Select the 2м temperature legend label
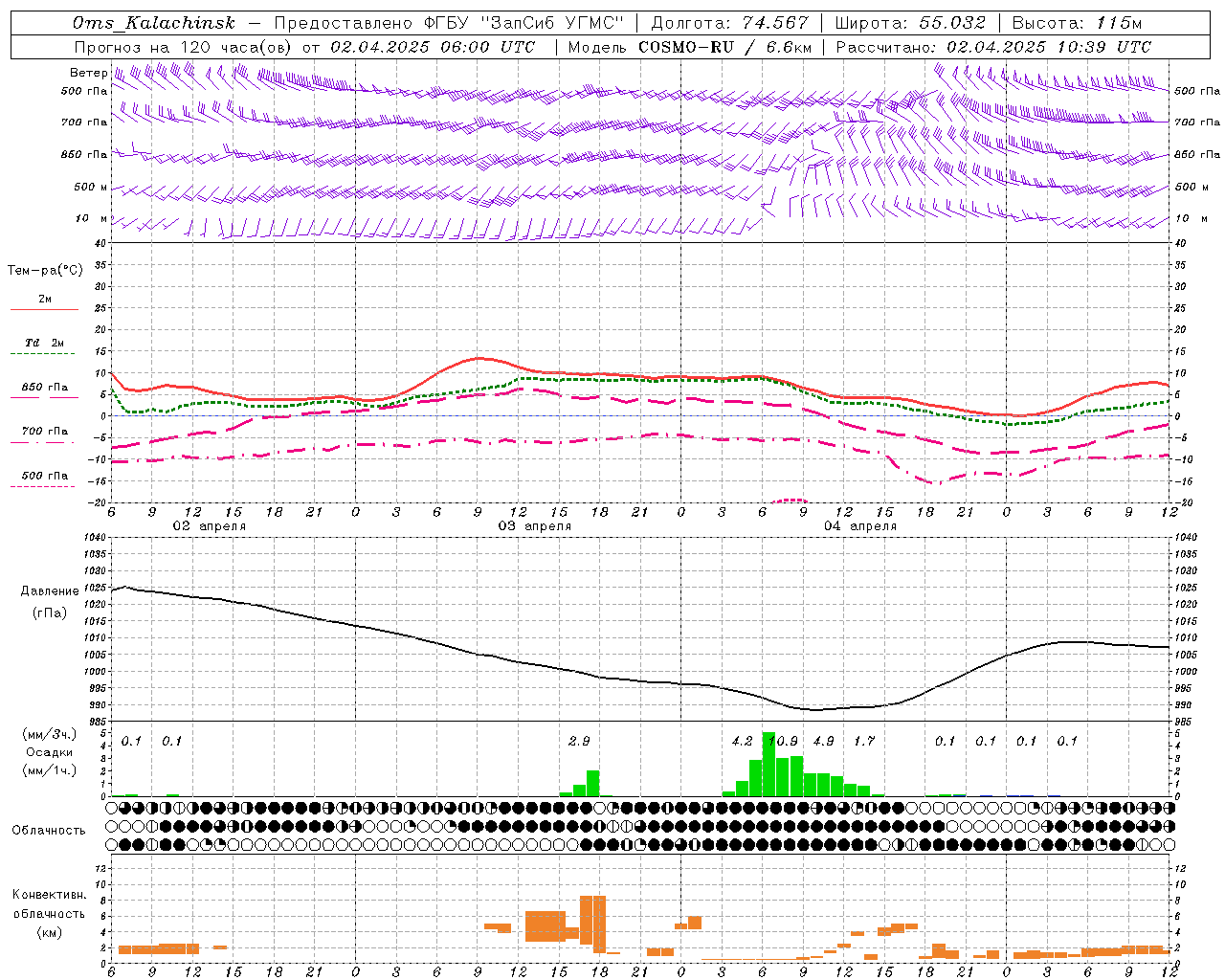1225x980 pixels. 45,299
